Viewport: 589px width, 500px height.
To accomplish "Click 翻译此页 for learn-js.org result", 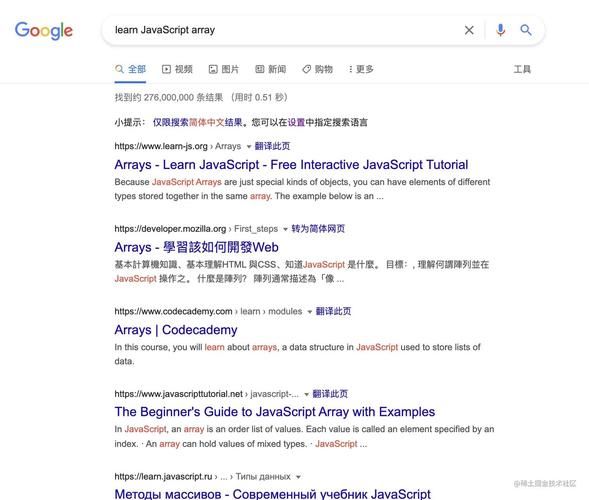I will [x=272, y=146].
